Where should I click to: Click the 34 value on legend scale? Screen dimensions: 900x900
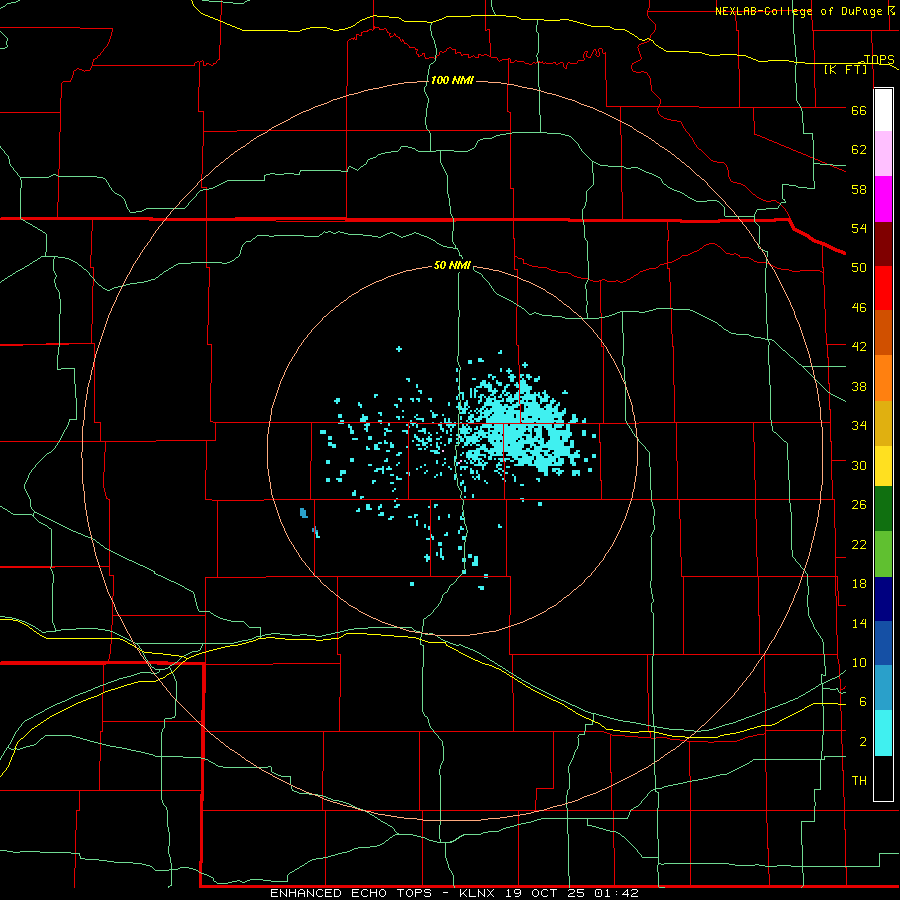click(x=859, y=426)
